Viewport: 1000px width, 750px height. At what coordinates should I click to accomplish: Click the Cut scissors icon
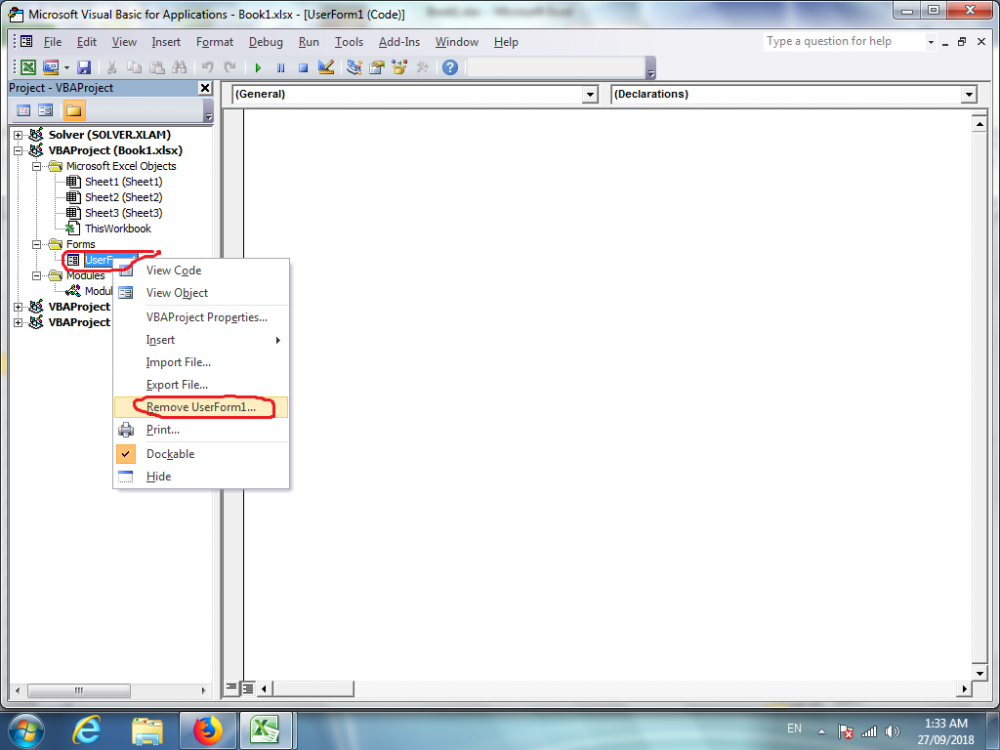[112, 67]
